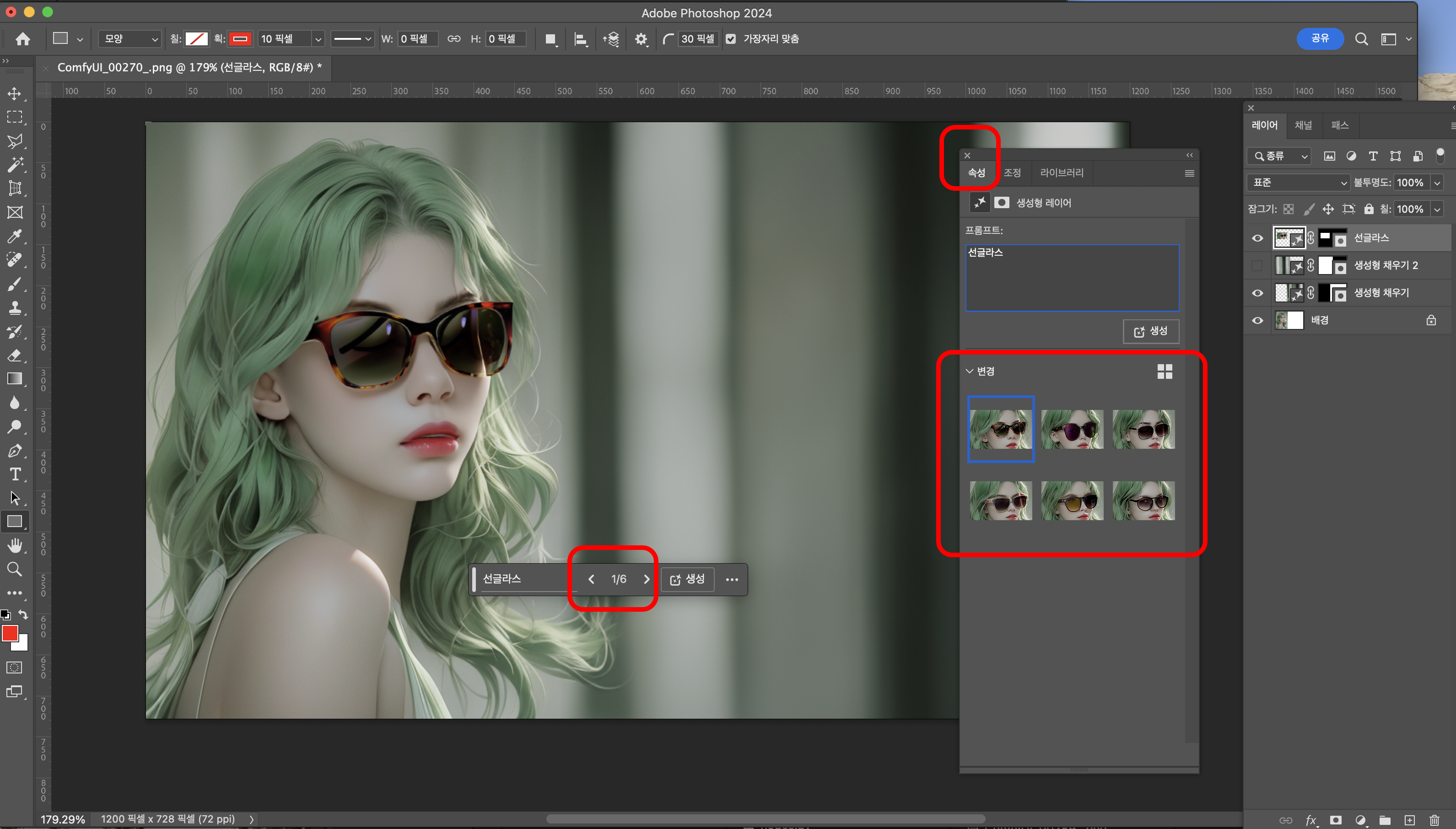This screenshot has height=829, width=1456.
Task: Open the 표준 blend mode dropdown
Action: (x=1298, y=182)
